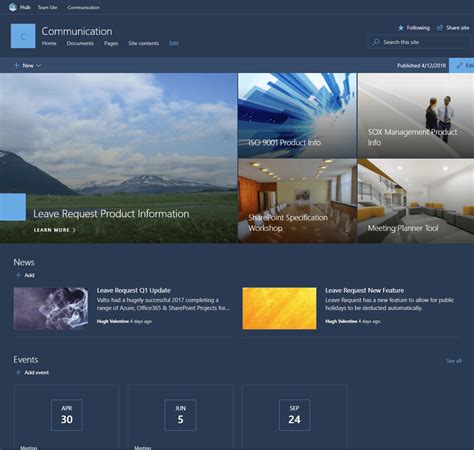Click See all events link
The image size is (474, 450).
(x=454, y=361)
